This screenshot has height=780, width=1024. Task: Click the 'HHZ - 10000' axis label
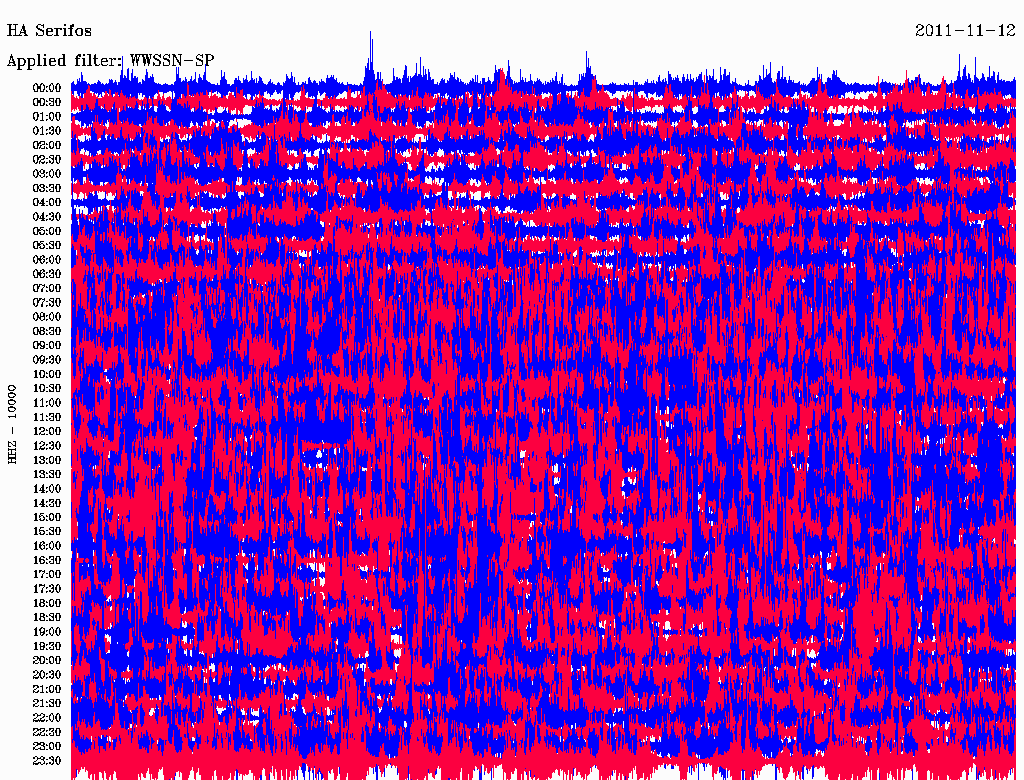(x=12, y=424)
